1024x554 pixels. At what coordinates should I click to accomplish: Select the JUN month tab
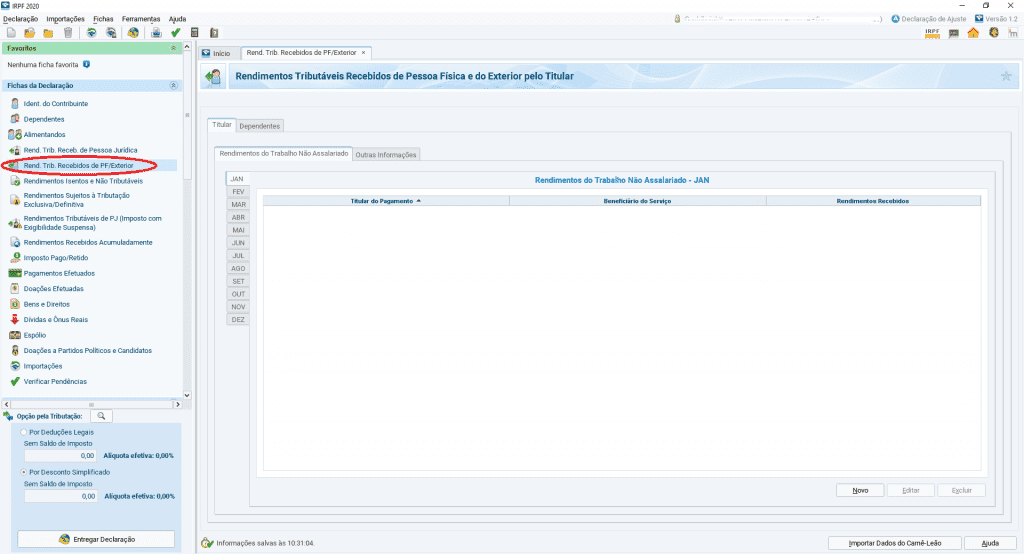click(238, 243)
